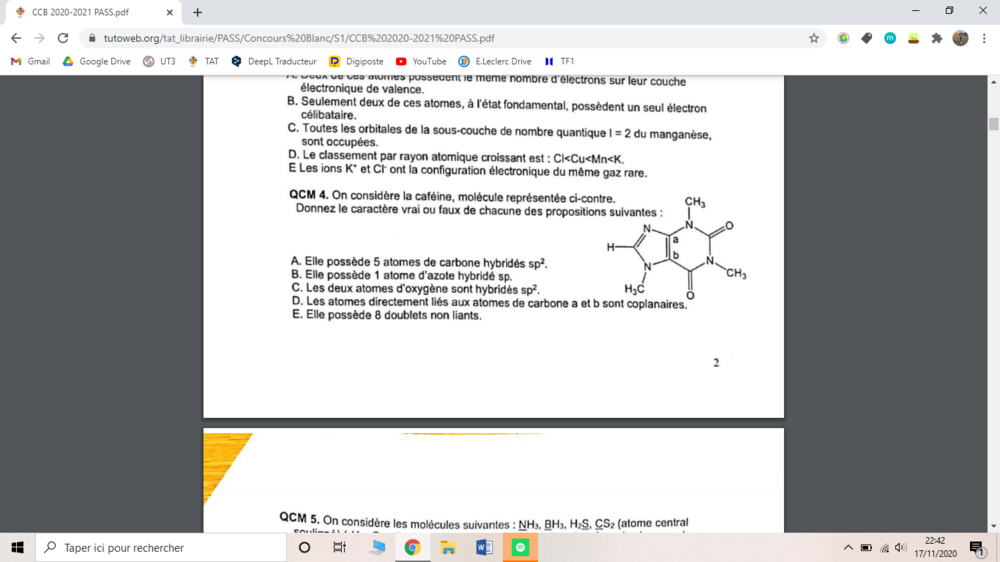Go back to the previous page
This screenshot has width=1000, height=562.
tap(16, 38)
